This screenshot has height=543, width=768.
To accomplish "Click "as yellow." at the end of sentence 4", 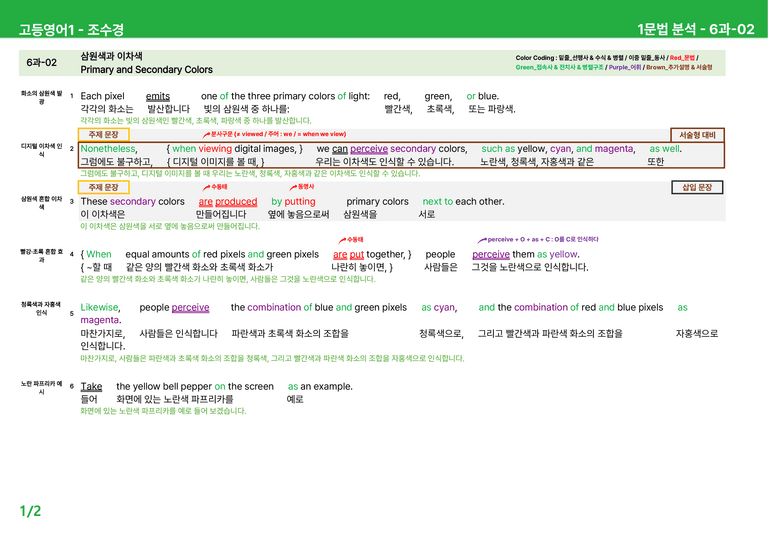I will point(558,254).
